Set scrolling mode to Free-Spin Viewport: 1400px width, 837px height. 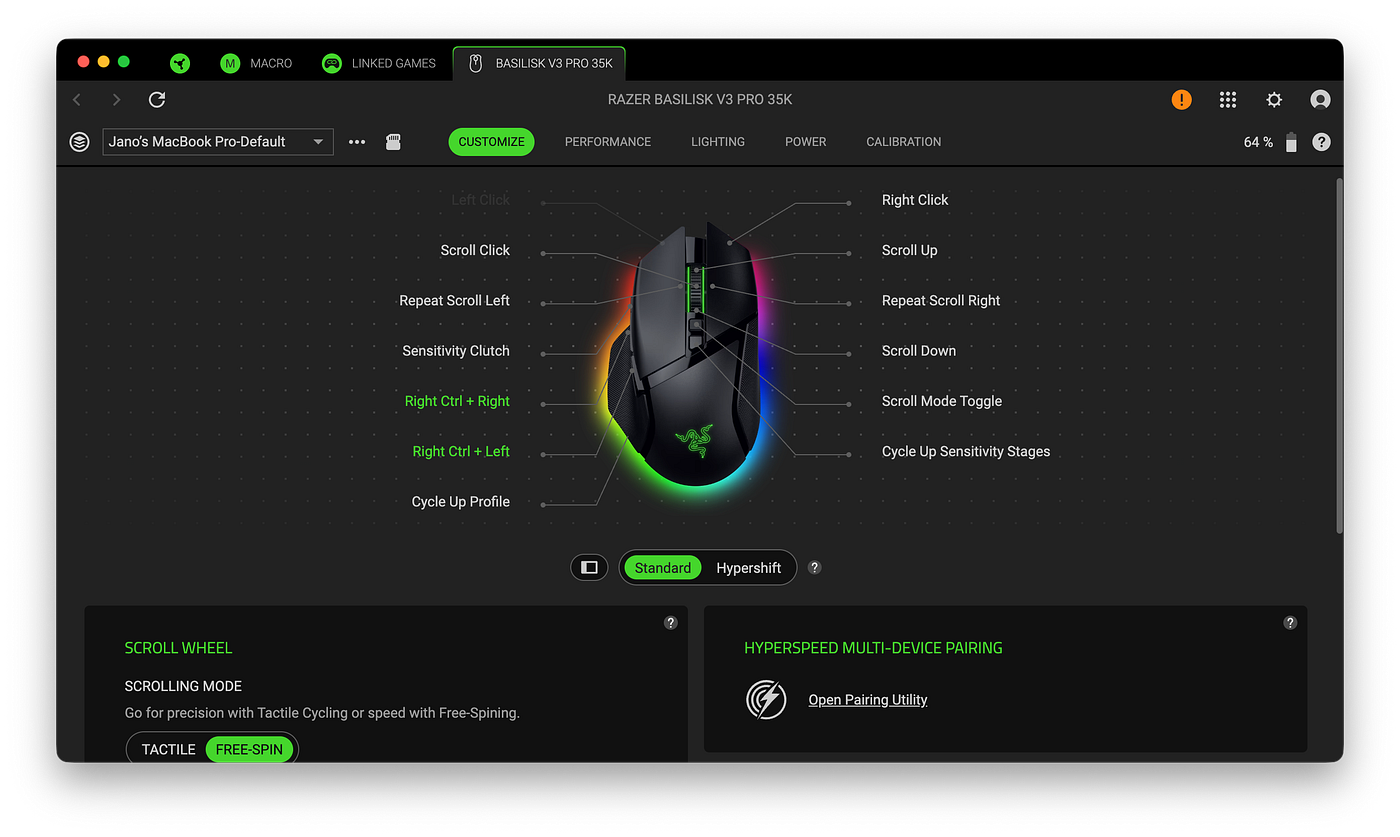[x=249, y=749]
